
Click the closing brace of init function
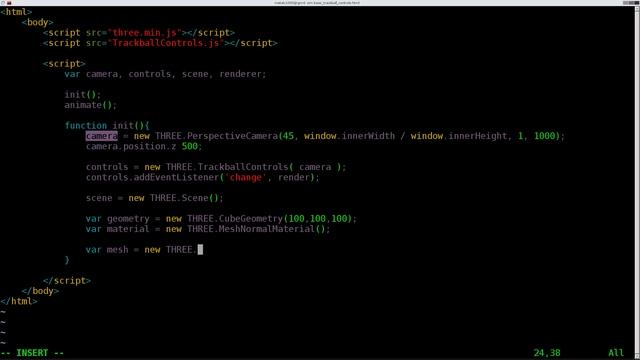pyautogui.click(x=67, y=260)
